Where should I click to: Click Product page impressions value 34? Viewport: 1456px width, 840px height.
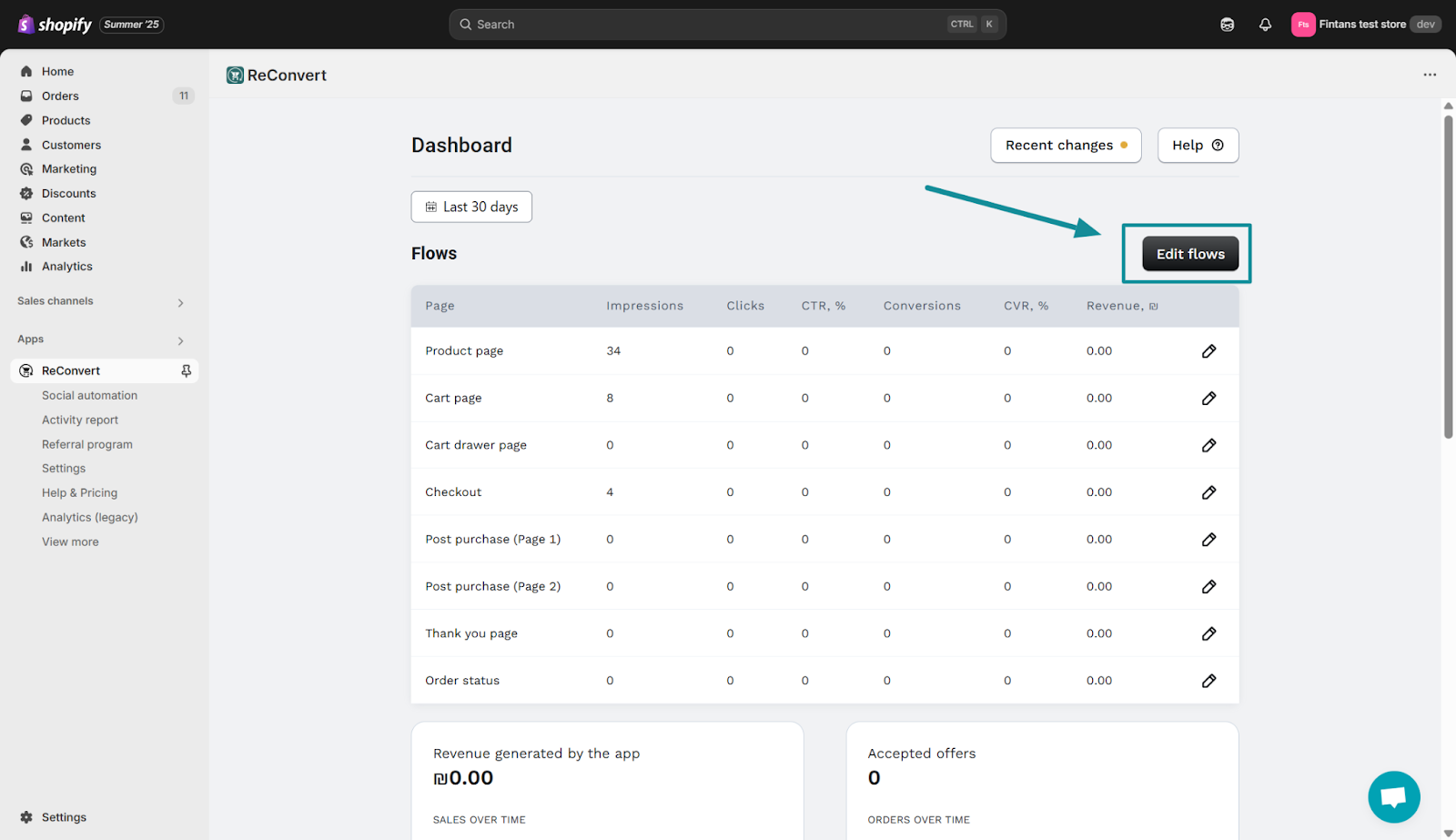(613, 351)
